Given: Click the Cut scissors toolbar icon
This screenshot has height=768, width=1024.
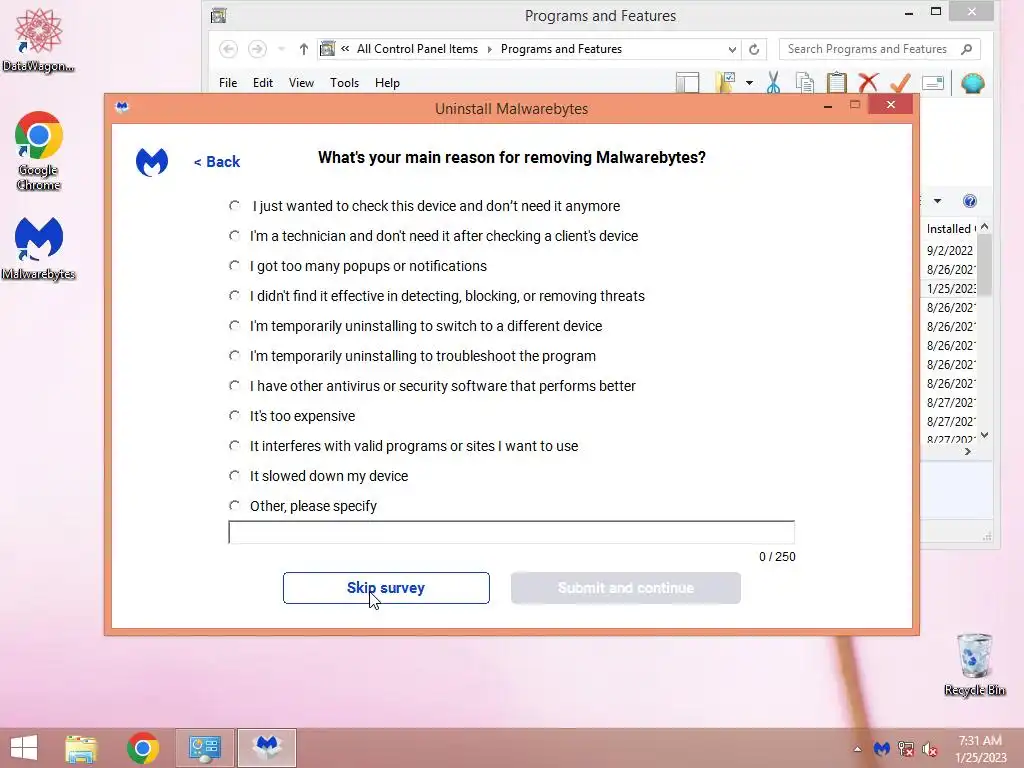Looking at the screenshot, I should (x=773, y=83).
